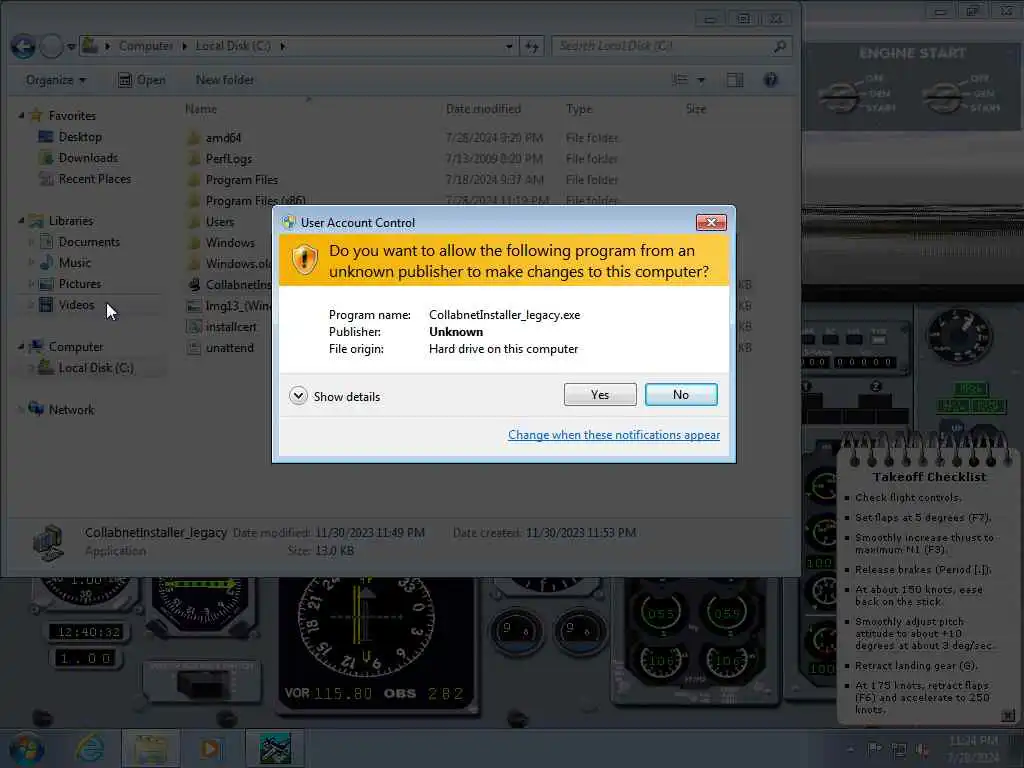Viewport: 1024px width, 768px height.
Task: Click CollabnetInstaller_legacy icon in details pane
Action: pos(49,542)
